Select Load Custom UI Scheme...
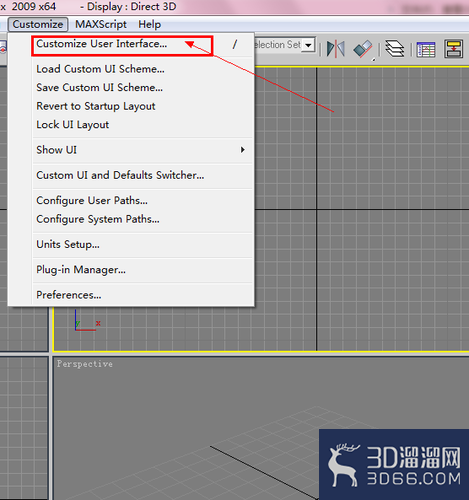 143,69
